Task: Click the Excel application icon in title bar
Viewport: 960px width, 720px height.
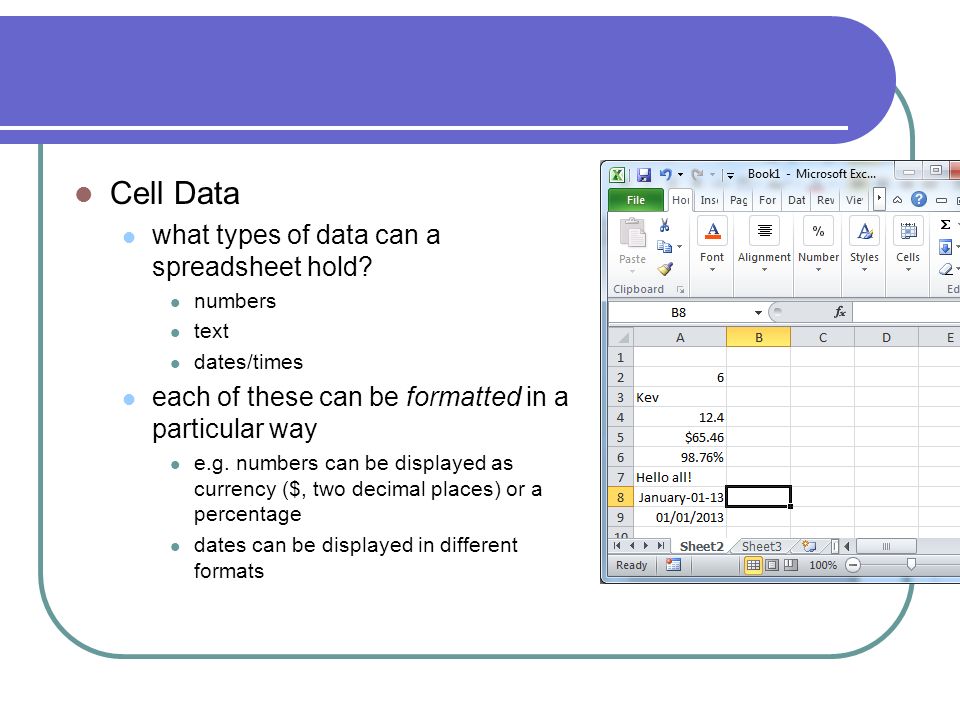Action: (617, 175)
